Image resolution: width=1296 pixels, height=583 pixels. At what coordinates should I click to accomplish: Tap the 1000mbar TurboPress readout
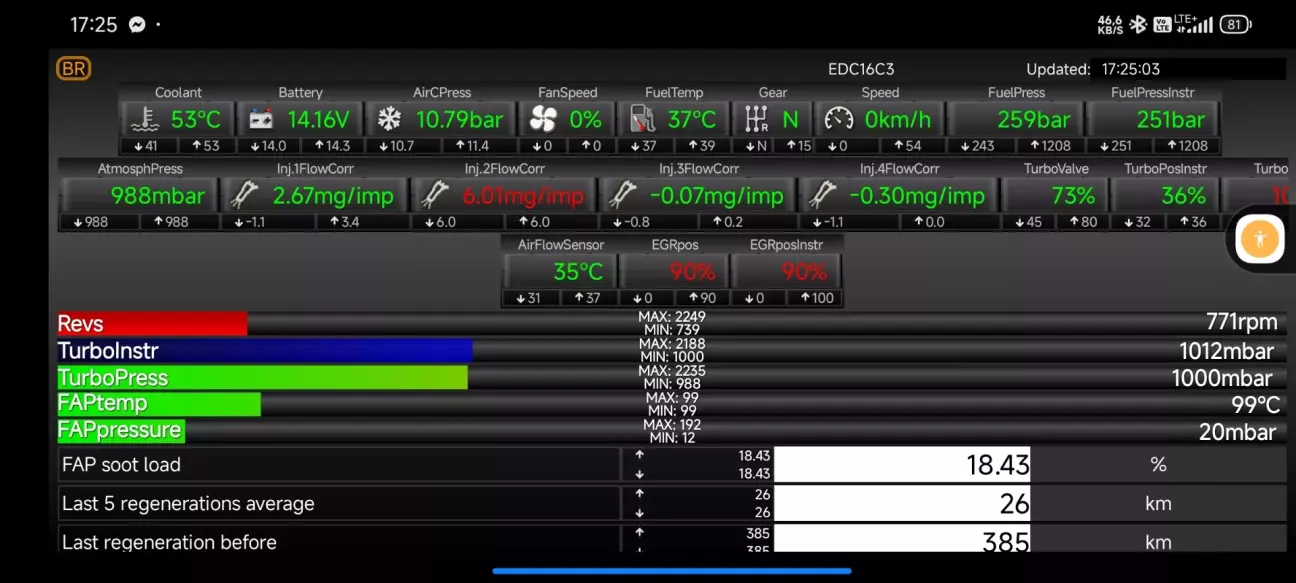(1222, 378)
